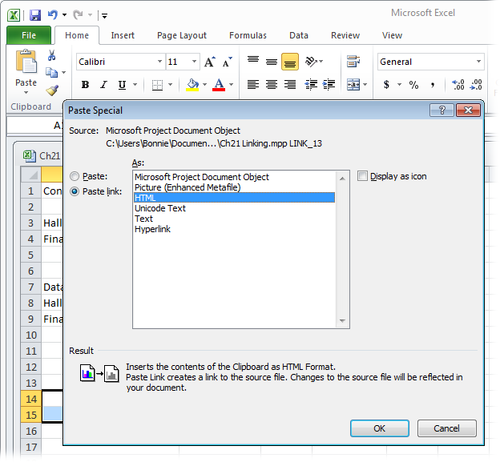The image size is (500, 462).
Task: Click Wrap Text icon
Action: [353, 62]
